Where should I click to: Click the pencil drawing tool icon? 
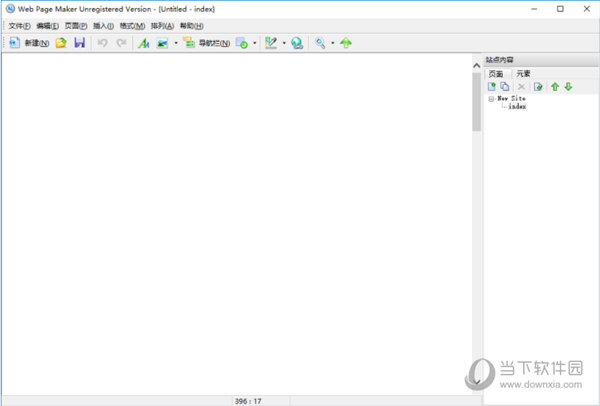tap(271, 43)
